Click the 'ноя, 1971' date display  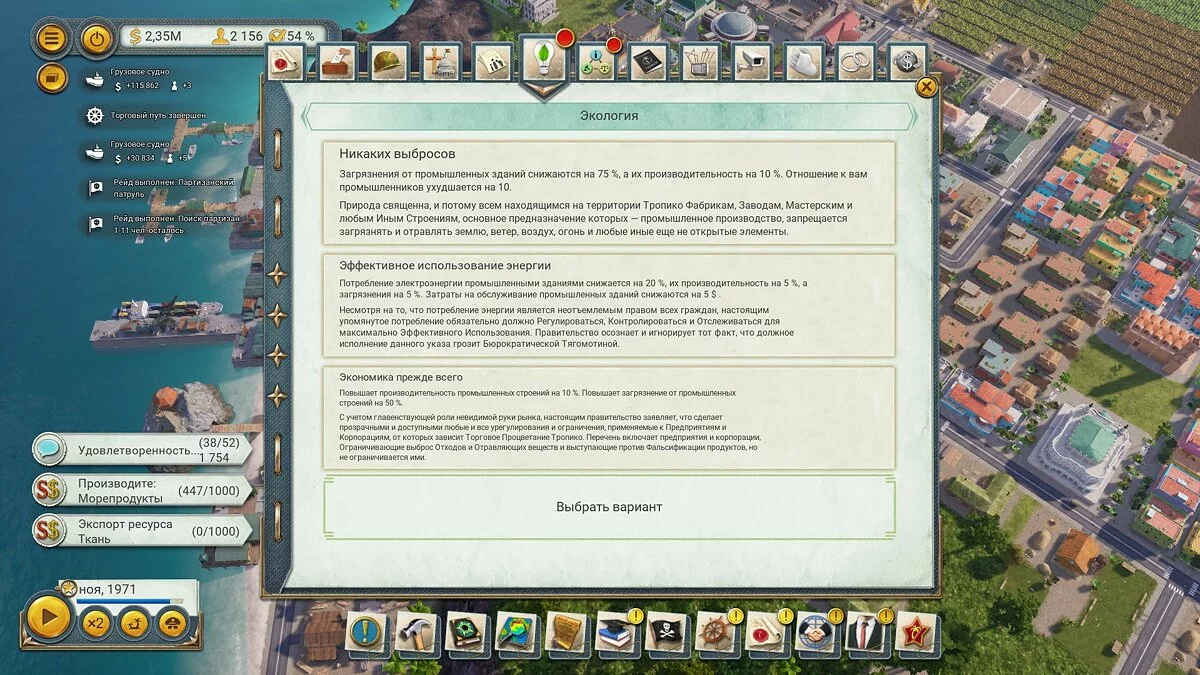[107, 590]
